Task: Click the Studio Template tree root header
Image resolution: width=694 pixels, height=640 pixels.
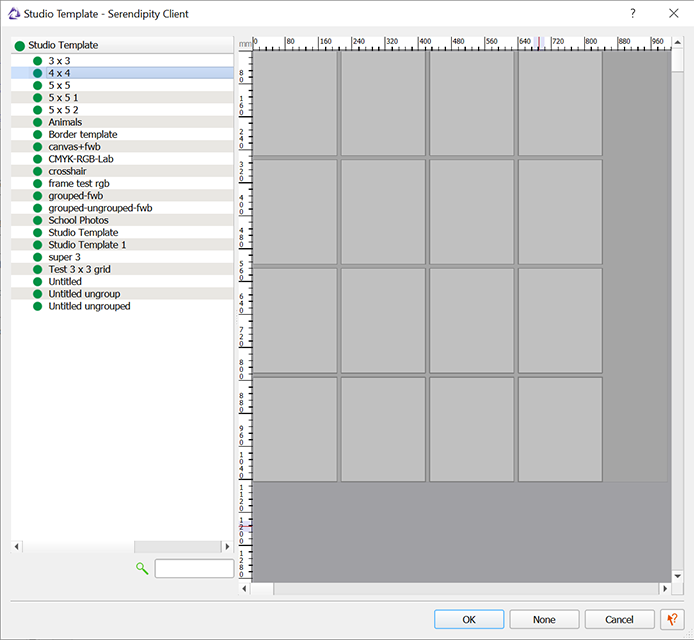Action: (x=122, y=46)
